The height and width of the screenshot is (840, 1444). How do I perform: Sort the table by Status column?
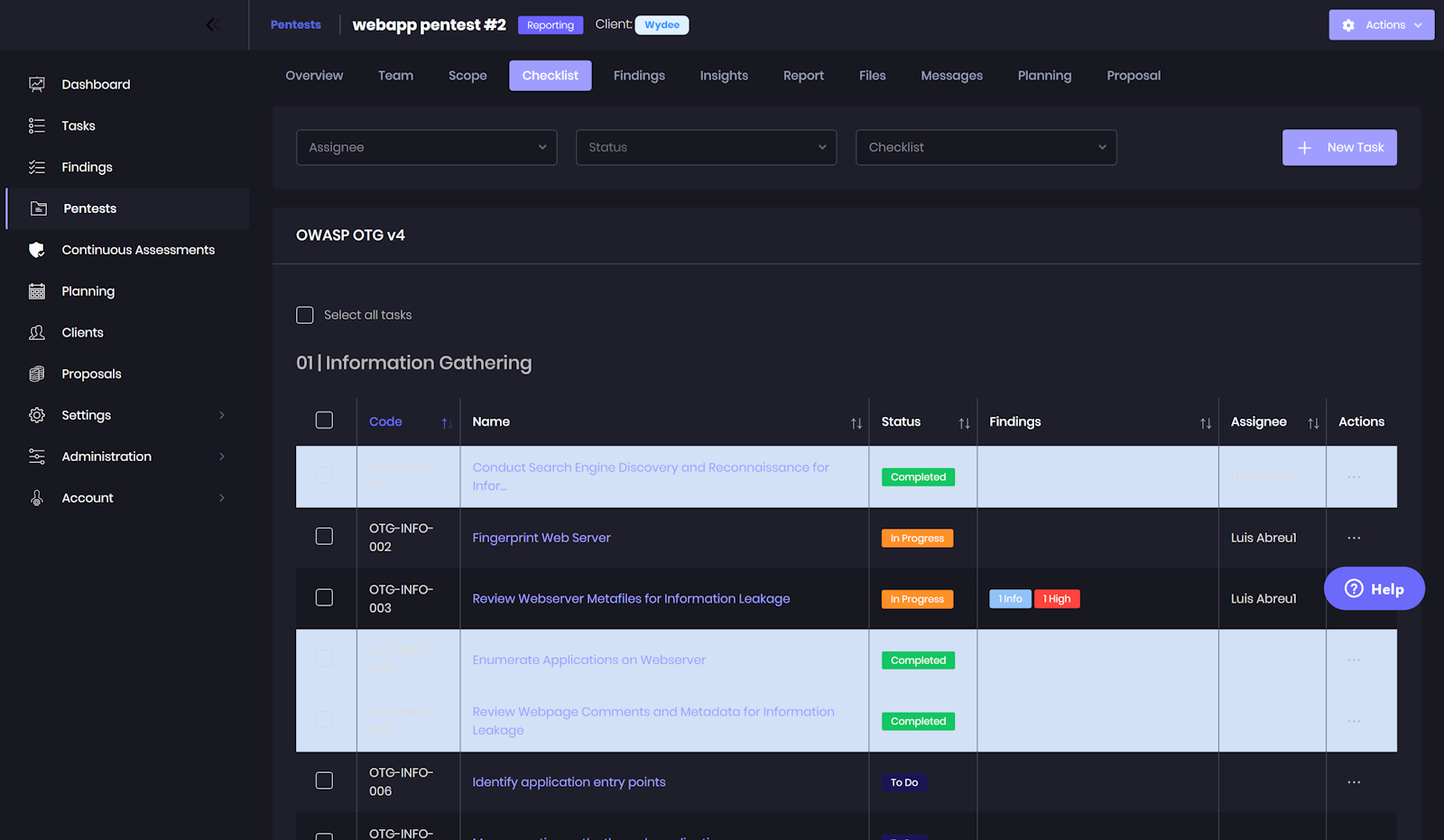pyautogui.click(x=964, y=423)
